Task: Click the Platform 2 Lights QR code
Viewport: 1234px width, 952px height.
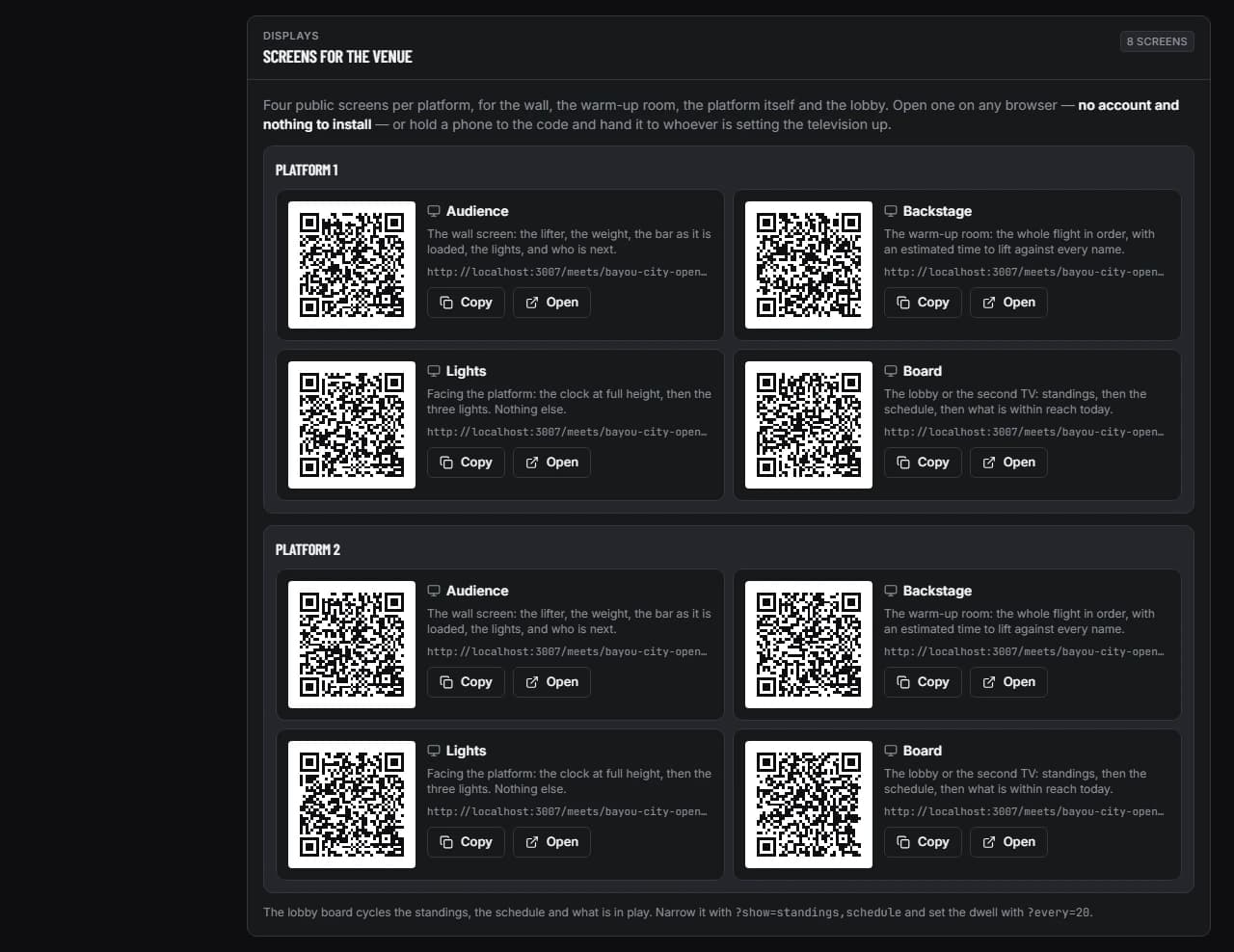Action: tap(352, 805)
